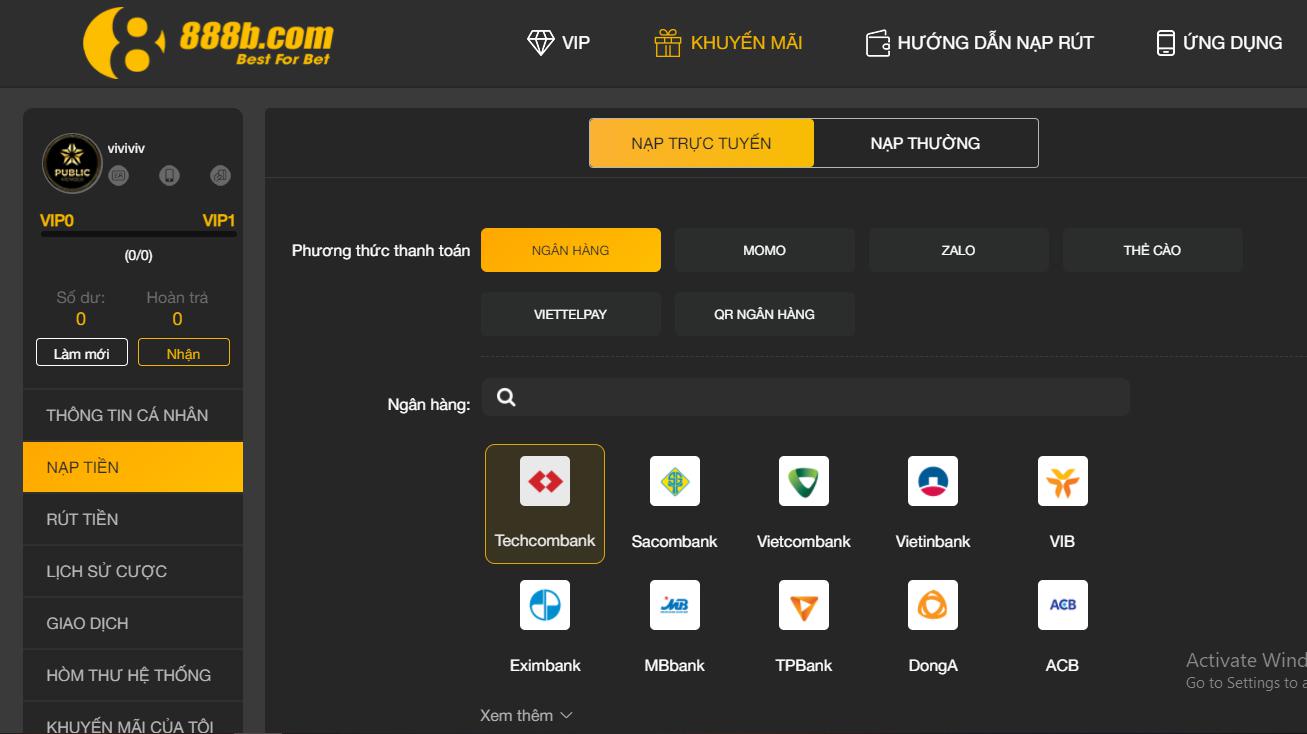Click the VIP level progress bar
Viewport: 1307px width, 734px height.
[x=139, y=234]
